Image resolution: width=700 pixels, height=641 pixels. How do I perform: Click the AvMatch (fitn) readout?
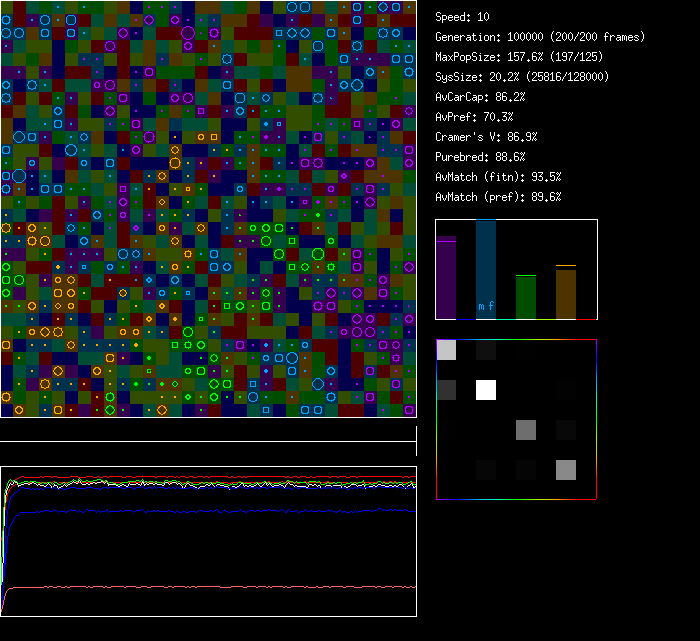click(498, 177)
